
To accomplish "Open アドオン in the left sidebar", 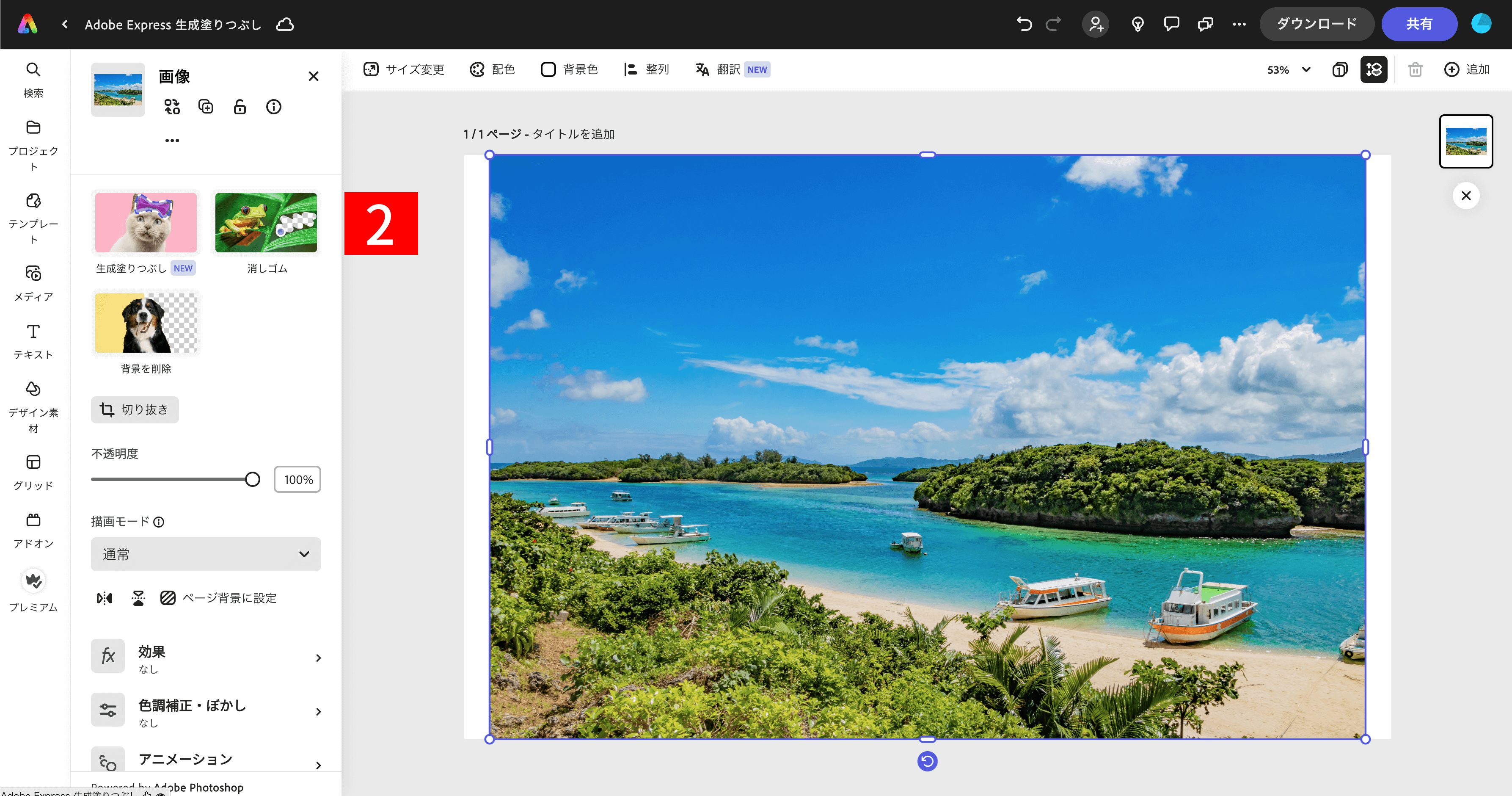I will click(x=33, y=531).
